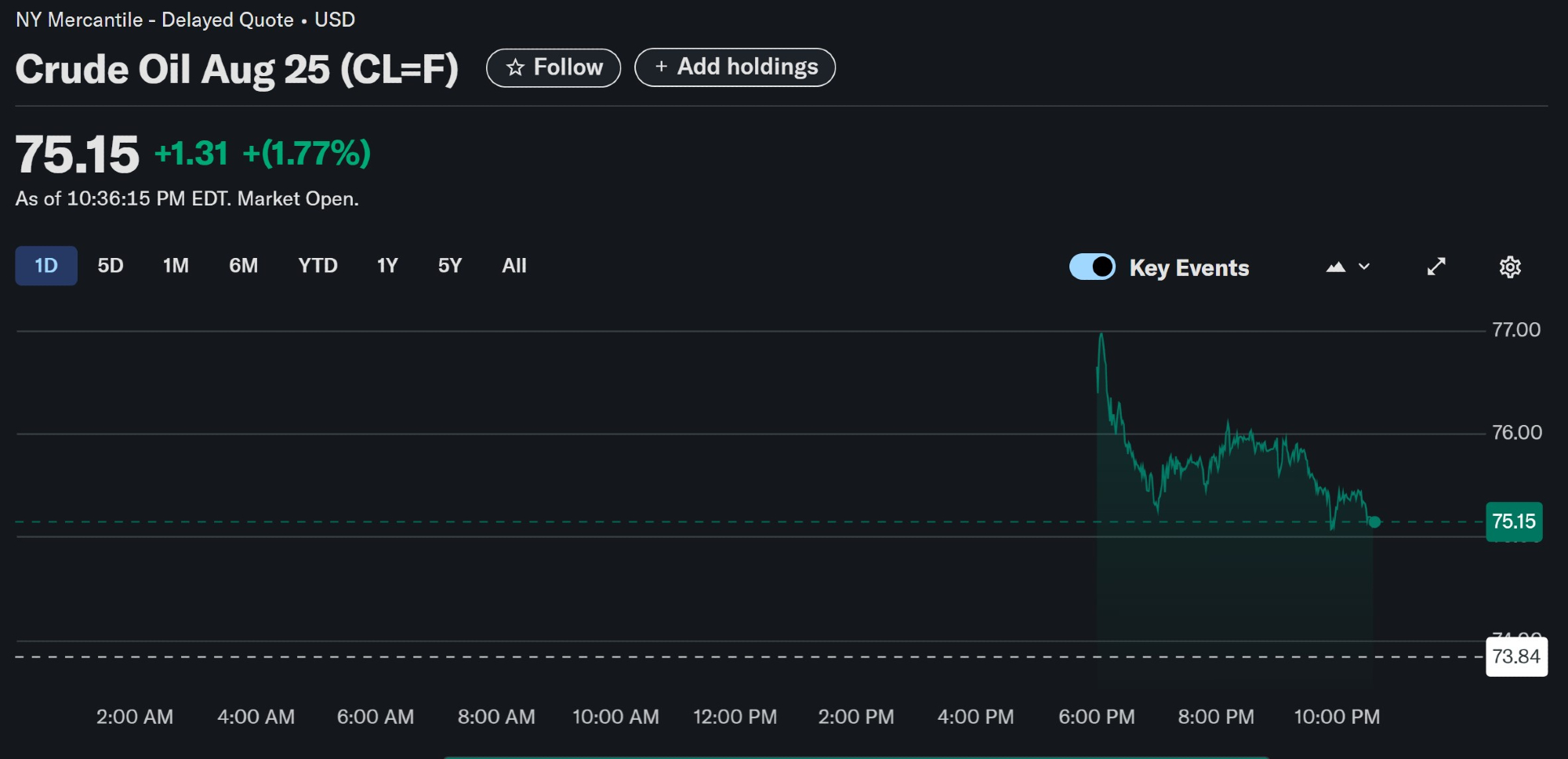Expand the chart to fullscreen
Viewport: 1568px width, 759px height.
click(1436, 267)
